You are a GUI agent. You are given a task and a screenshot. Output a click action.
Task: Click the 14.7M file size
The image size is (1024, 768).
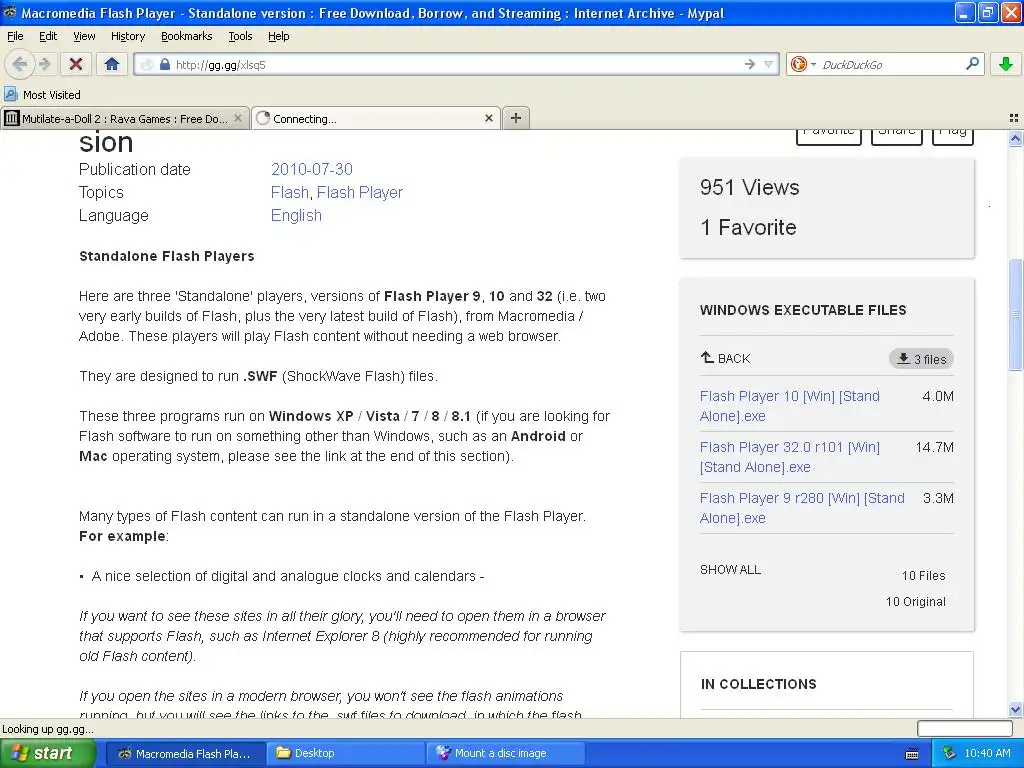[935, 447]
